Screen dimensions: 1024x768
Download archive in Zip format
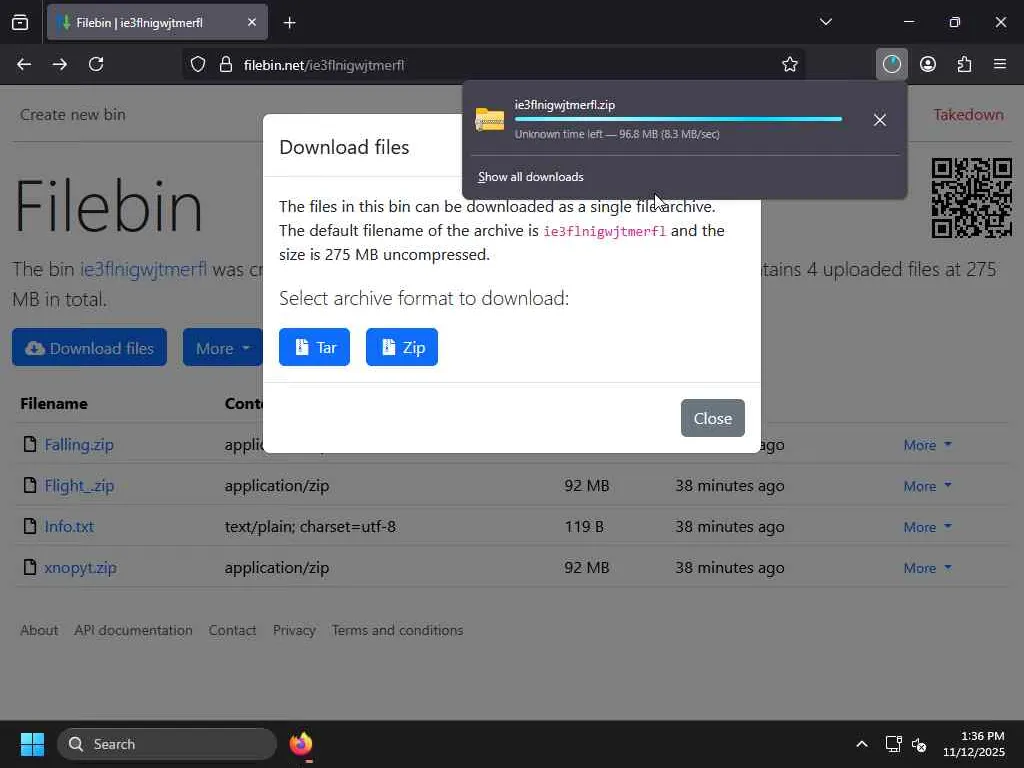[402, 347]
